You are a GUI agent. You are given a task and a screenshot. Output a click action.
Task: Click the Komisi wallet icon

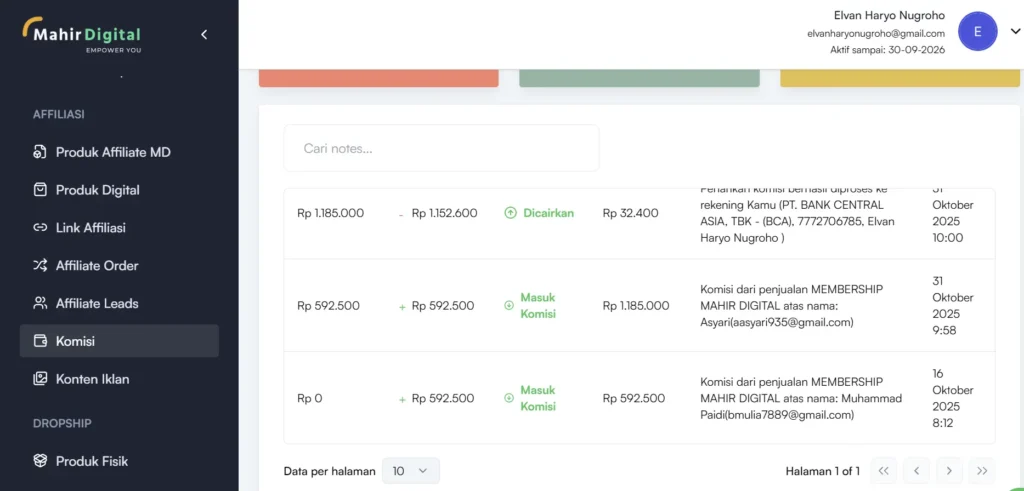(40, 341)
